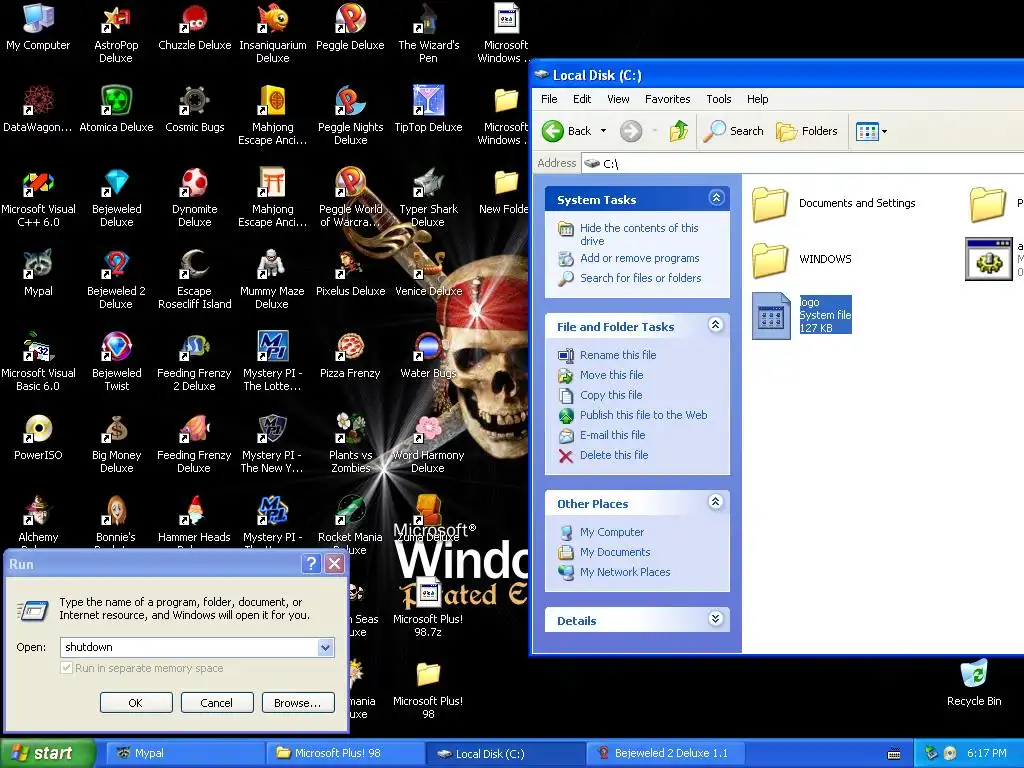Toggle Run in separate memory space checkbox
Screen dimensions: 1024x768
(67, 668)
